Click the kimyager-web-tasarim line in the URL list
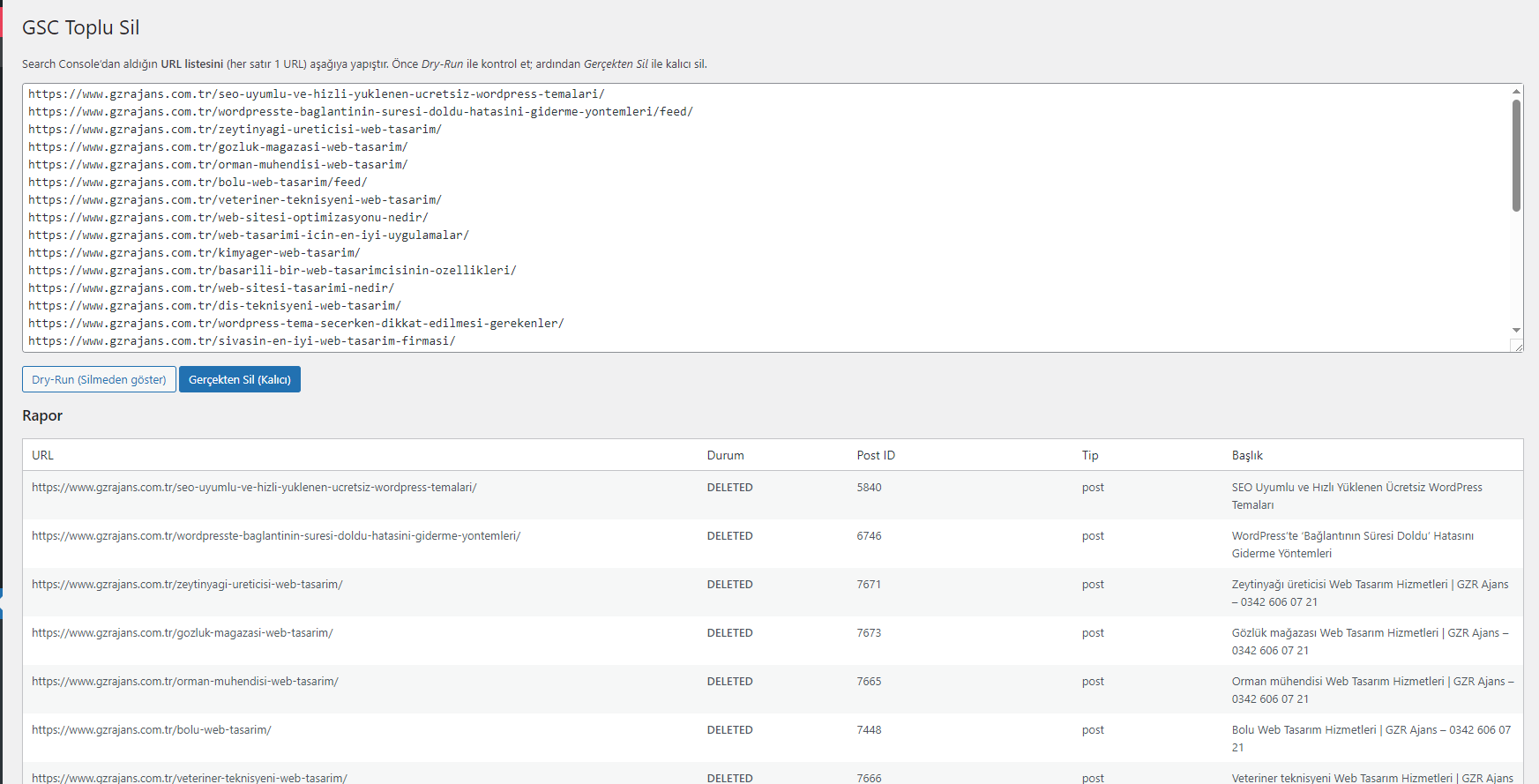 click(x=194, y=253)
